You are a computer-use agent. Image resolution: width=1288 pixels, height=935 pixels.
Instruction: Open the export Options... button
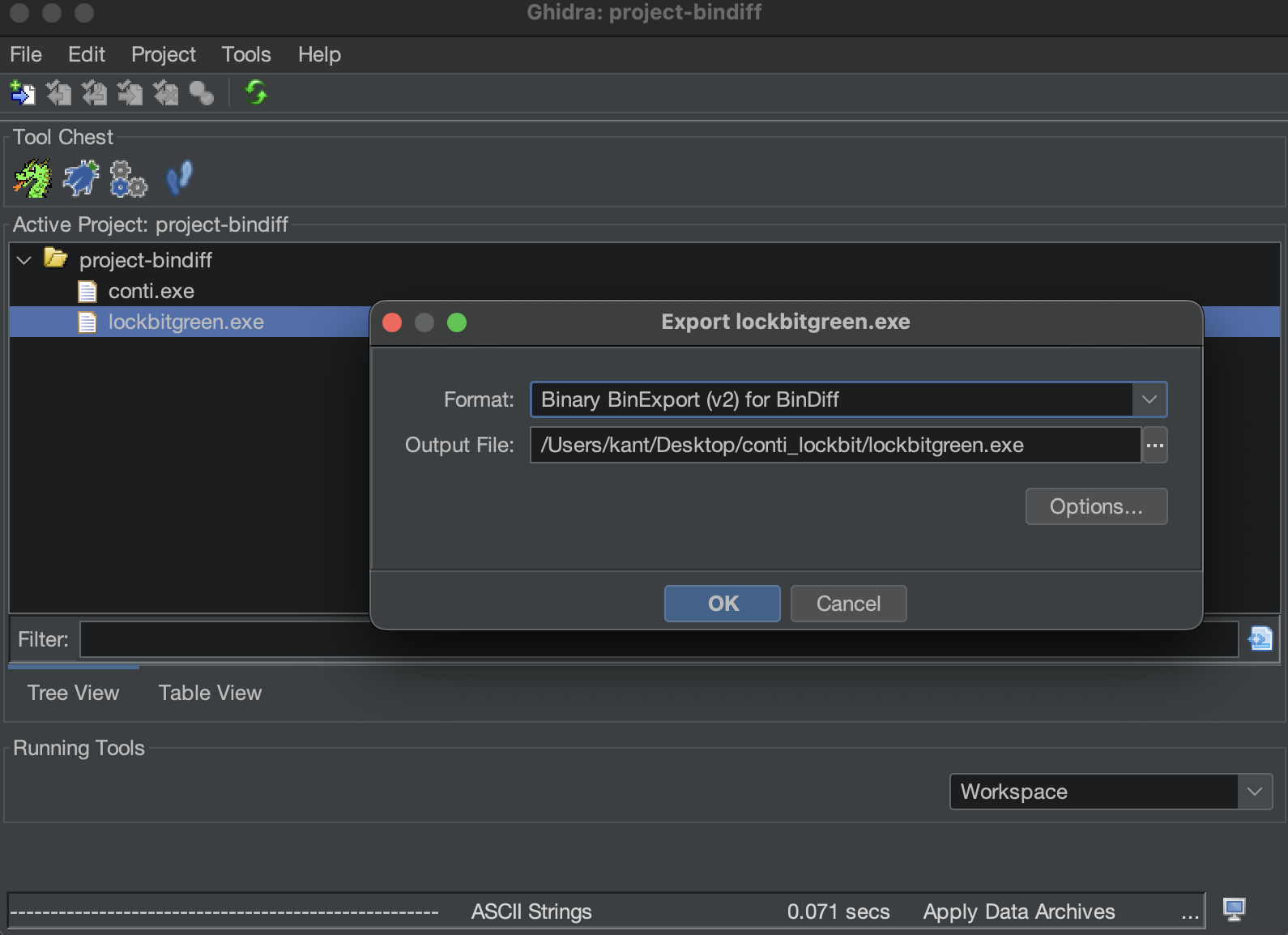pos(1096,506)
